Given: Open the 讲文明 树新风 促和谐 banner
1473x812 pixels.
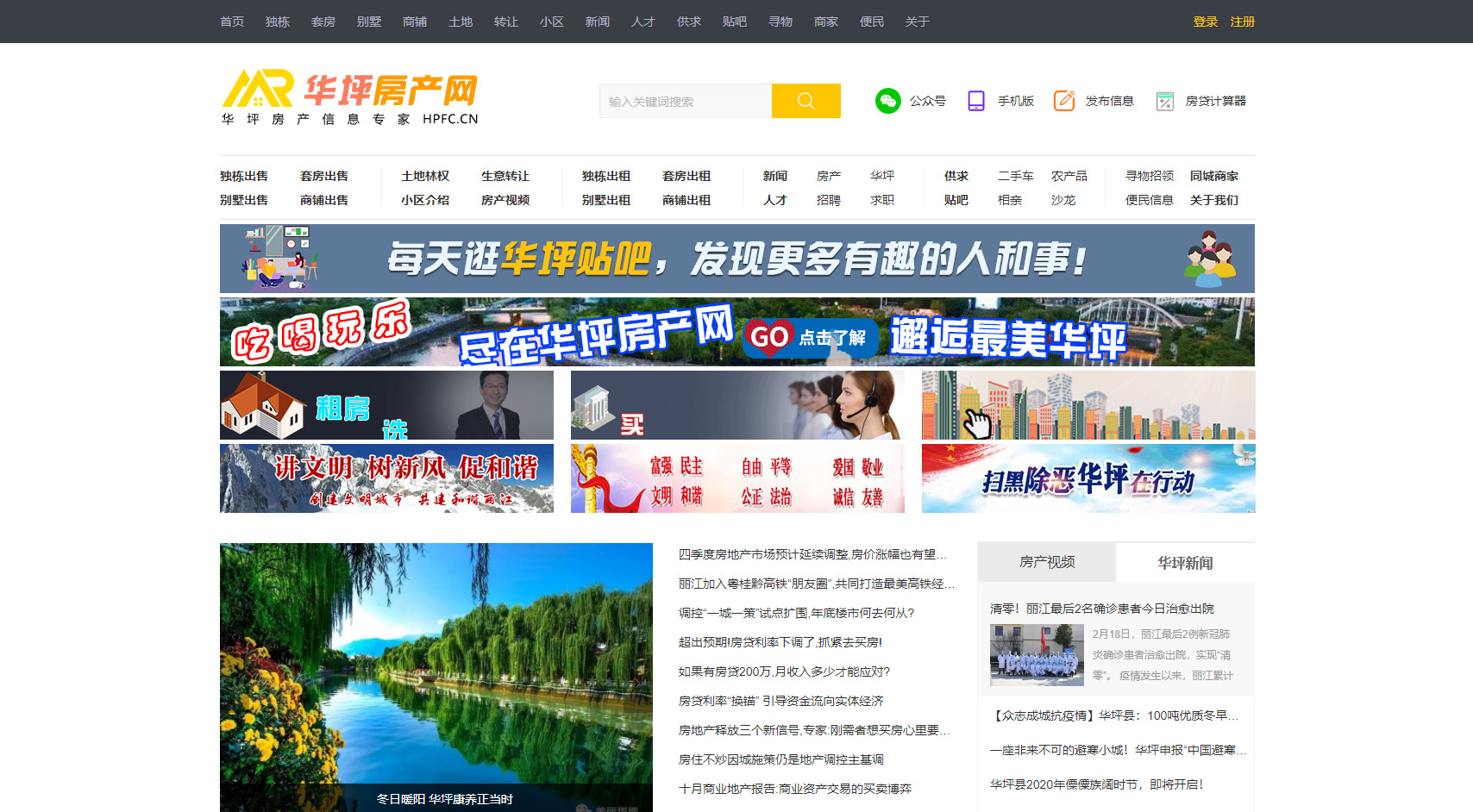Looking at the screenshot, I should coord(386,478).
